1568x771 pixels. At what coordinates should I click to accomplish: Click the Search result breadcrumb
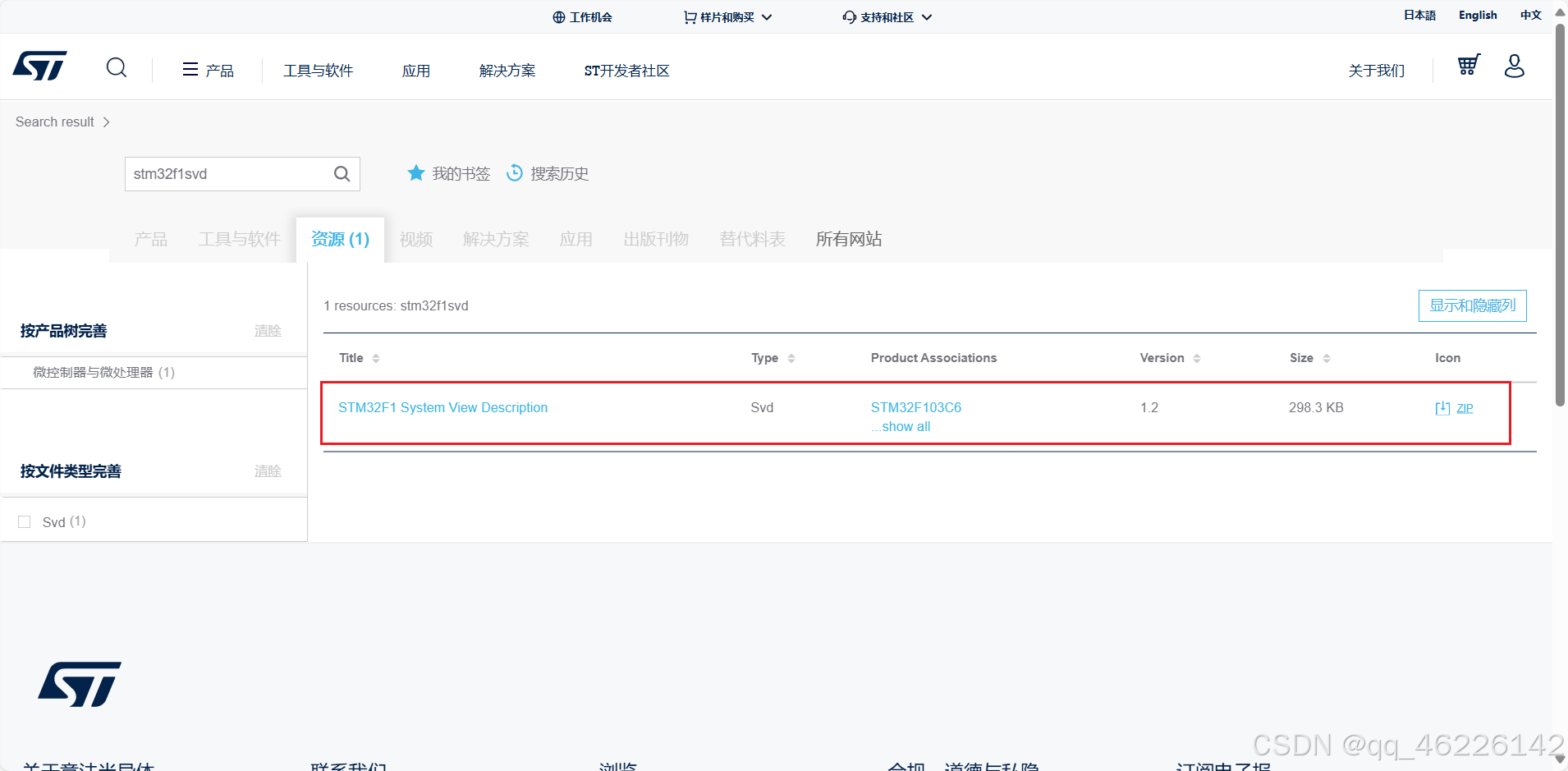55,122
